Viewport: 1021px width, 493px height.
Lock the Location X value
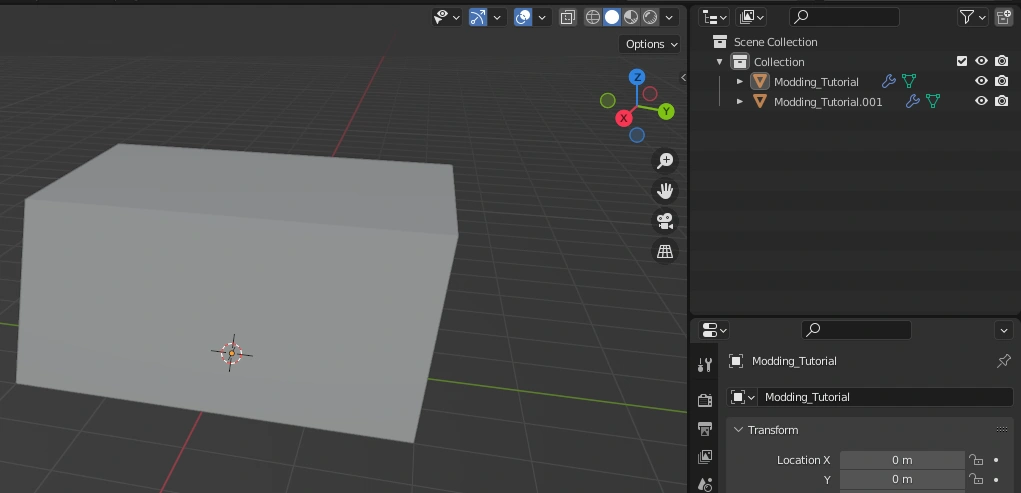pyautogui.click(x=975, y=460)
